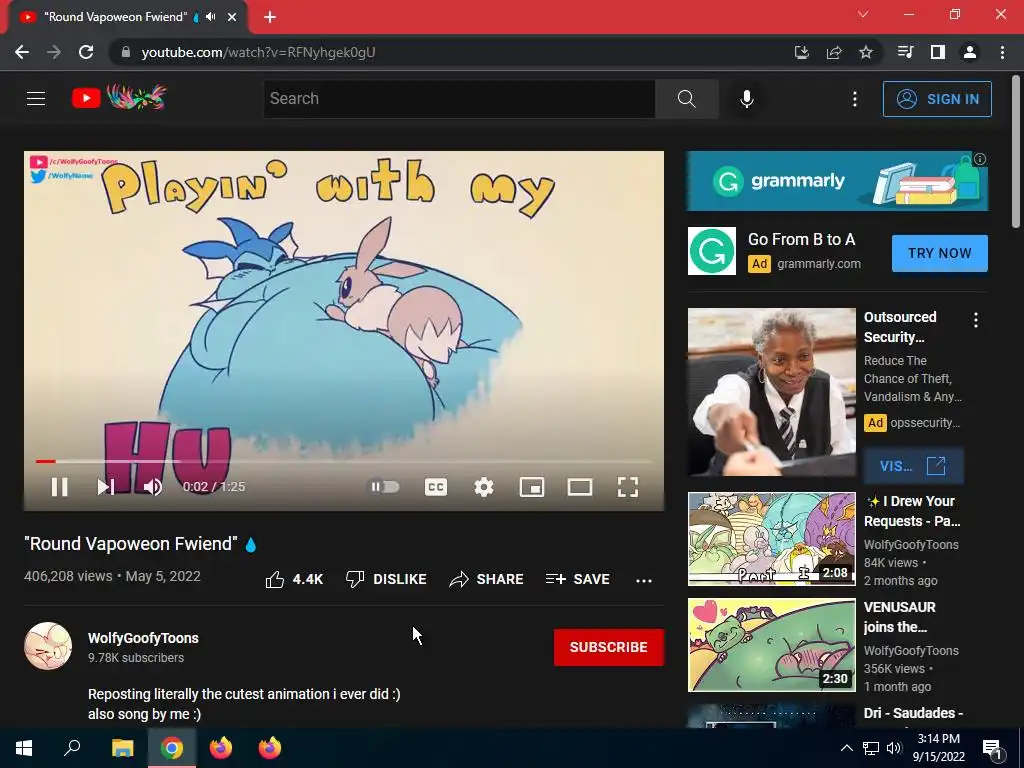Screen dimensions: 1024x768
Task: View site information lock icon
Action: pos(126,52)
